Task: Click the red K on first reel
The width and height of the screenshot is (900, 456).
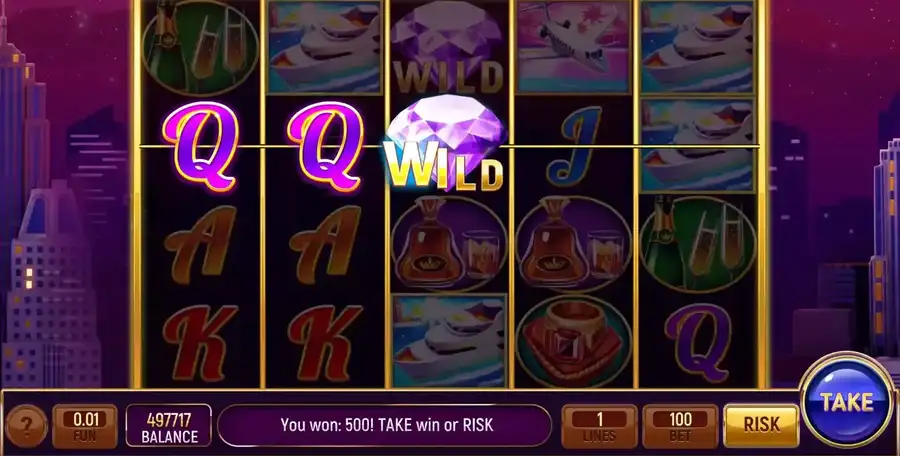Action: click(x=200, y=342)
